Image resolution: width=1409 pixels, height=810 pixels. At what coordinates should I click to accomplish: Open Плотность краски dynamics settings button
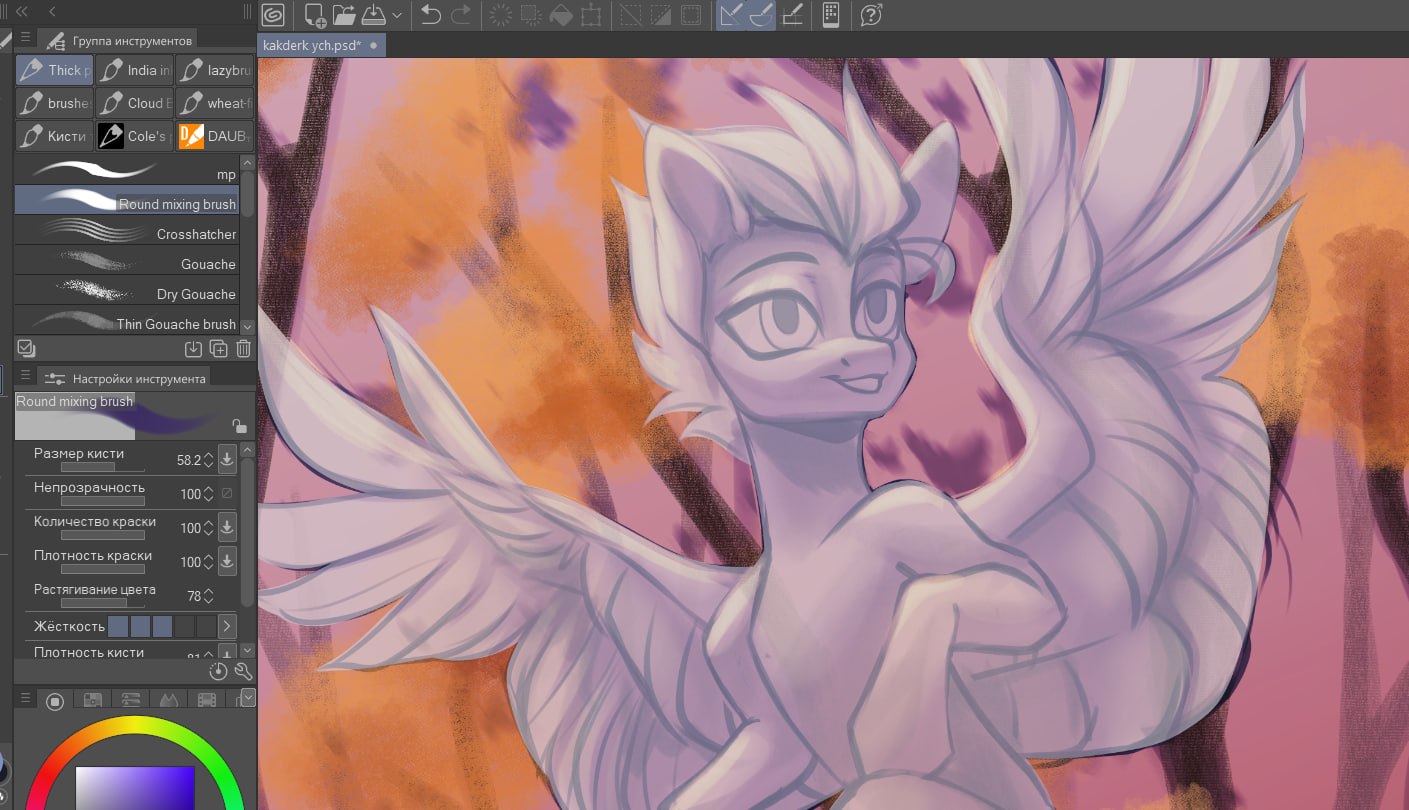coord(227,561)
